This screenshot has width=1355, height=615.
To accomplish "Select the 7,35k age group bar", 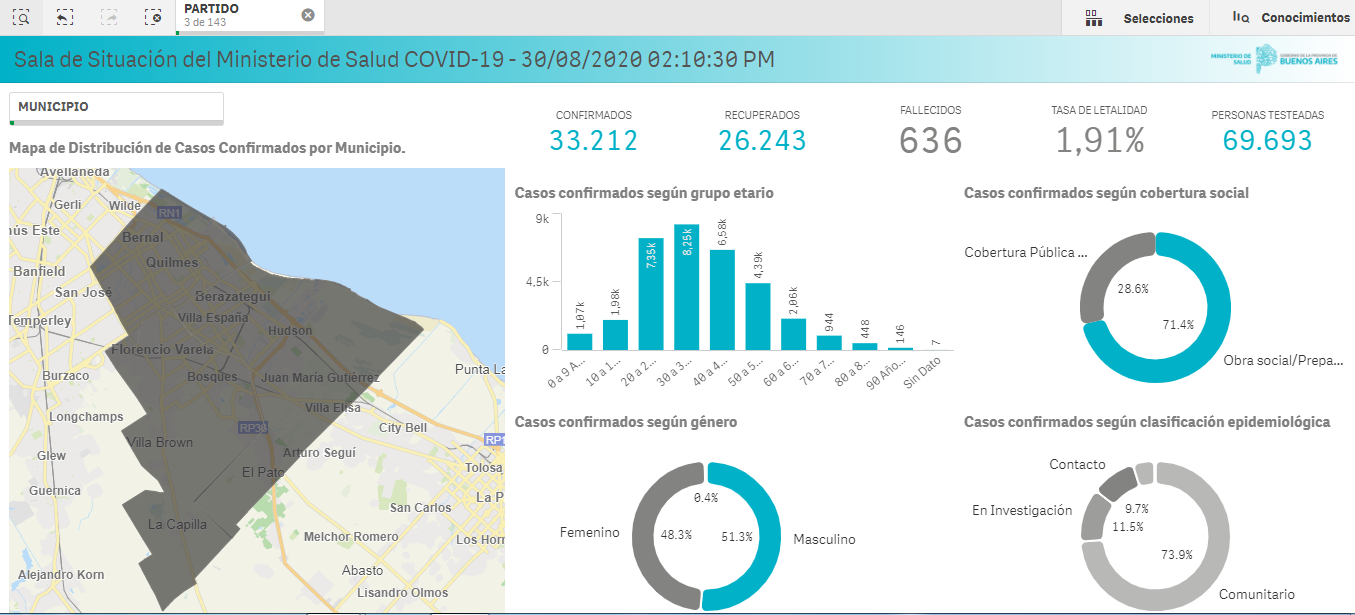I will 651,294.
